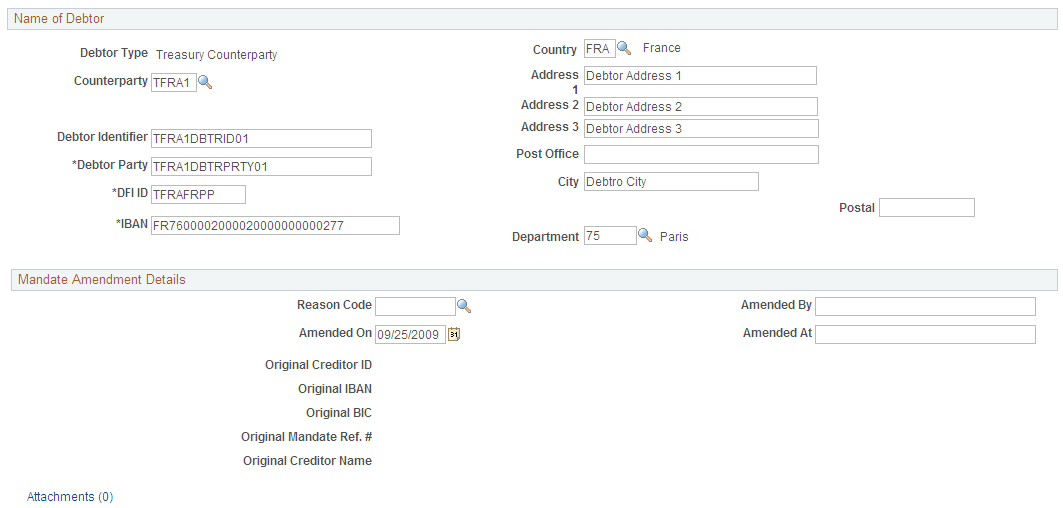Click the Paris department description

[x=675, y=237]
